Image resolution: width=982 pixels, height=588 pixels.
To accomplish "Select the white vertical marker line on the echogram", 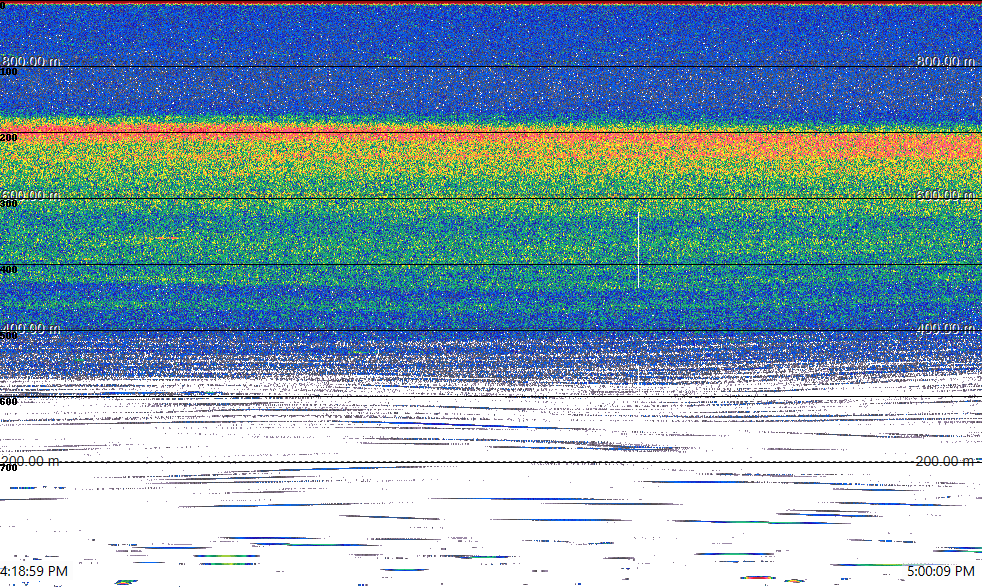I will pyautogui.click(x=638, y=250).
